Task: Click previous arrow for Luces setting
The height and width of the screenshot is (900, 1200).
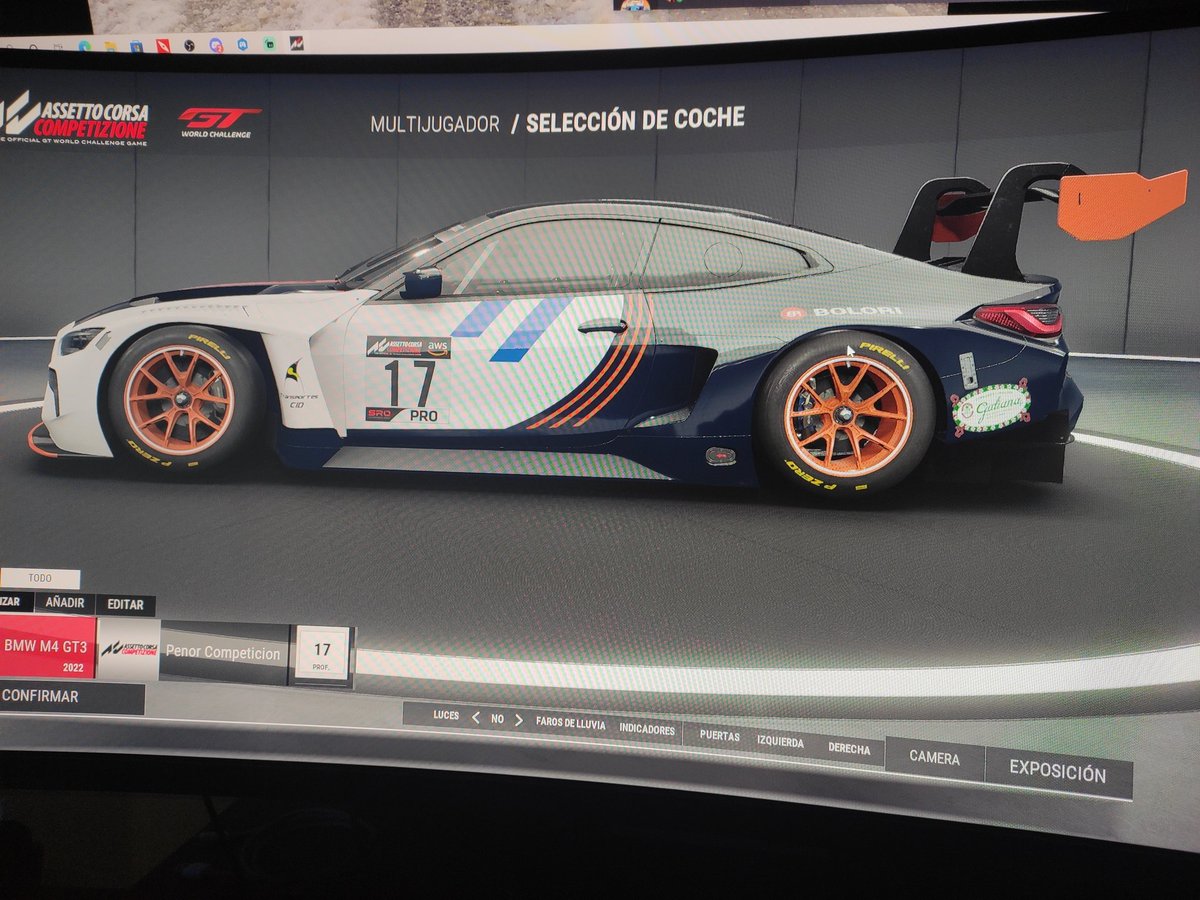Action: tap(475, 718)
